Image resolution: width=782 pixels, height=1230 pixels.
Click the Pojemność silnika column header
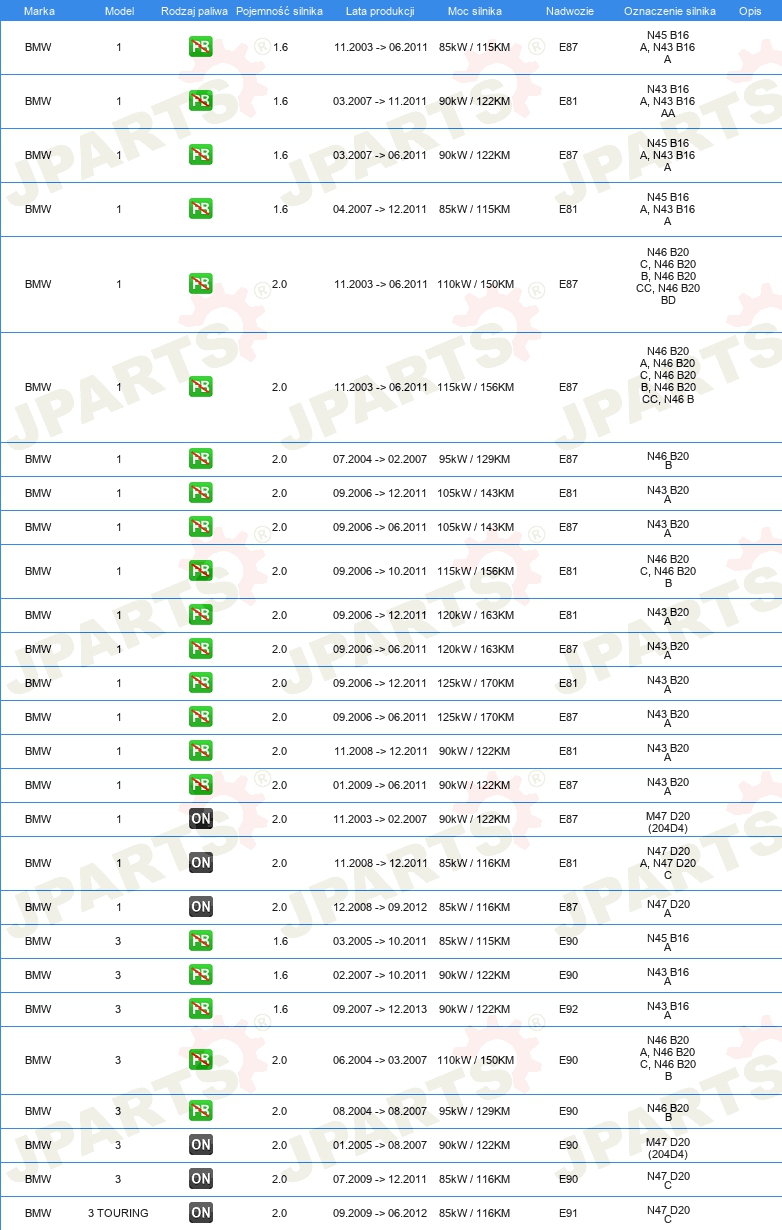[x=279, y=10]
